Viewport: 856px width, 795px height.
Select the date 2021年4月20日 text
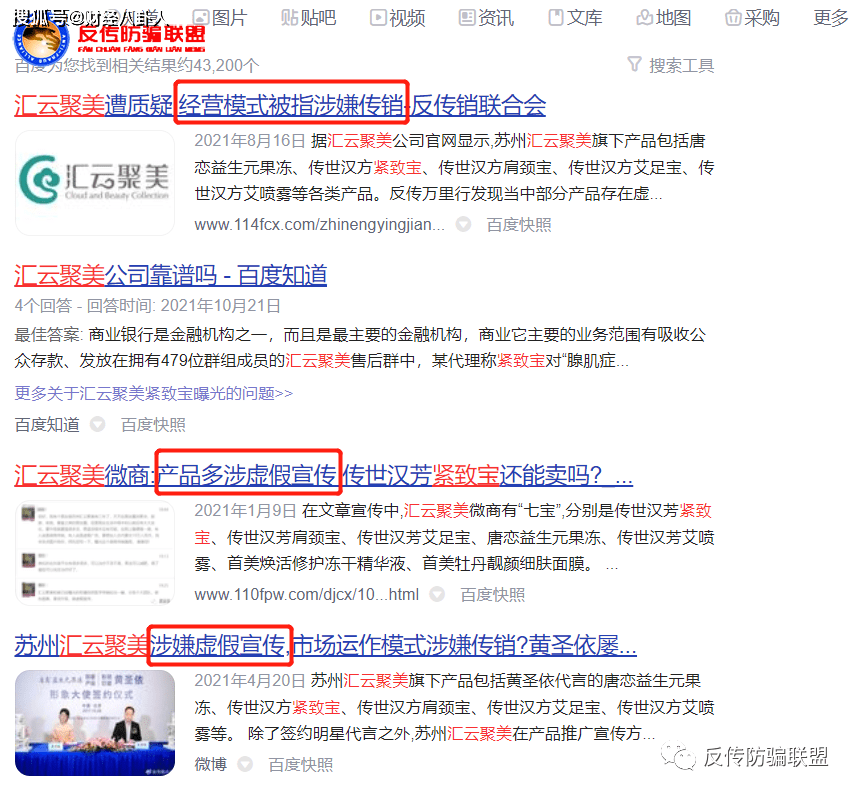(x=249, y=680)
